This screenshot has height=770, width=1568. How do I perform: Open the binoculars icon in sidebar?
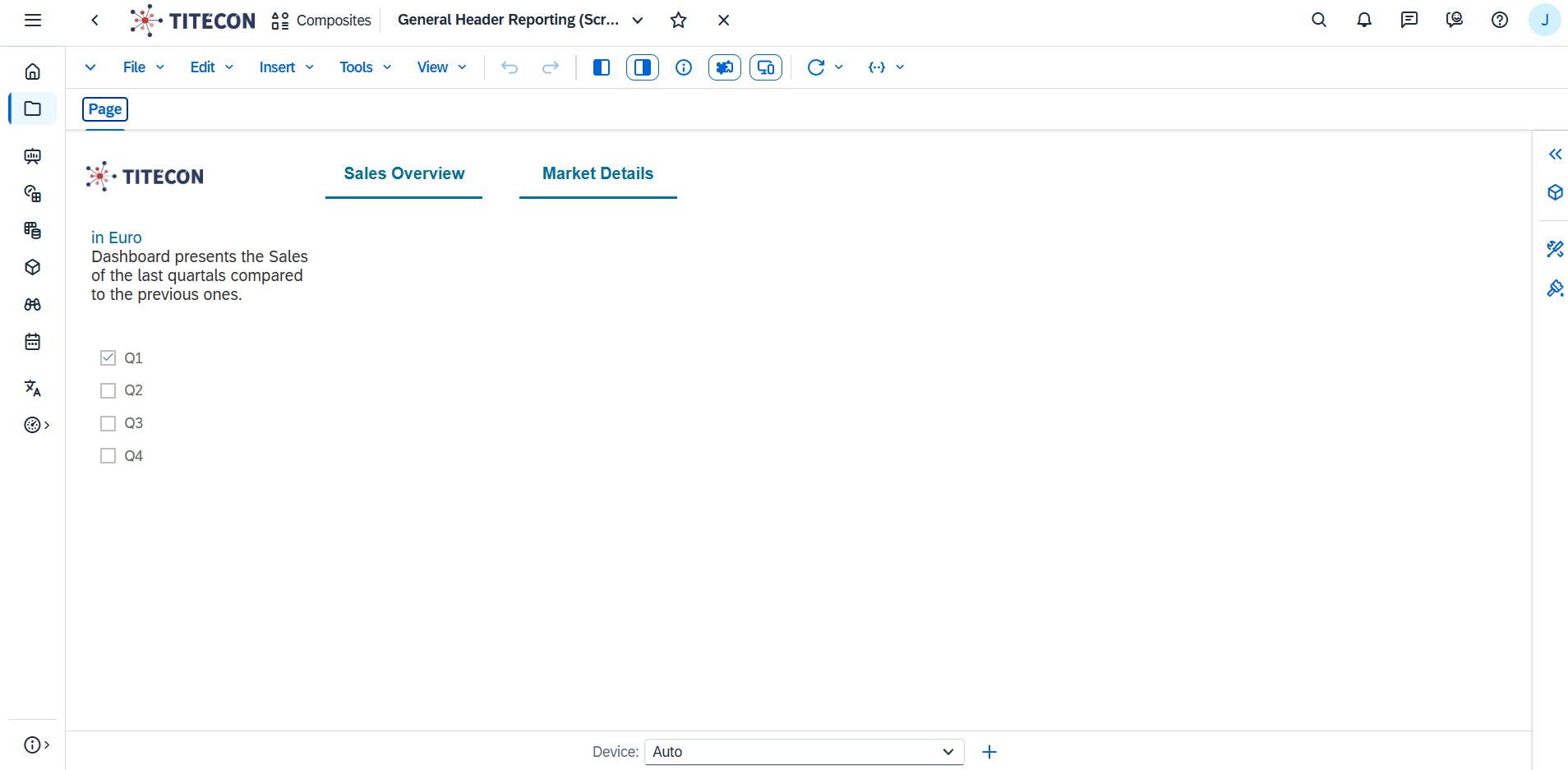(x=33, y=304)
